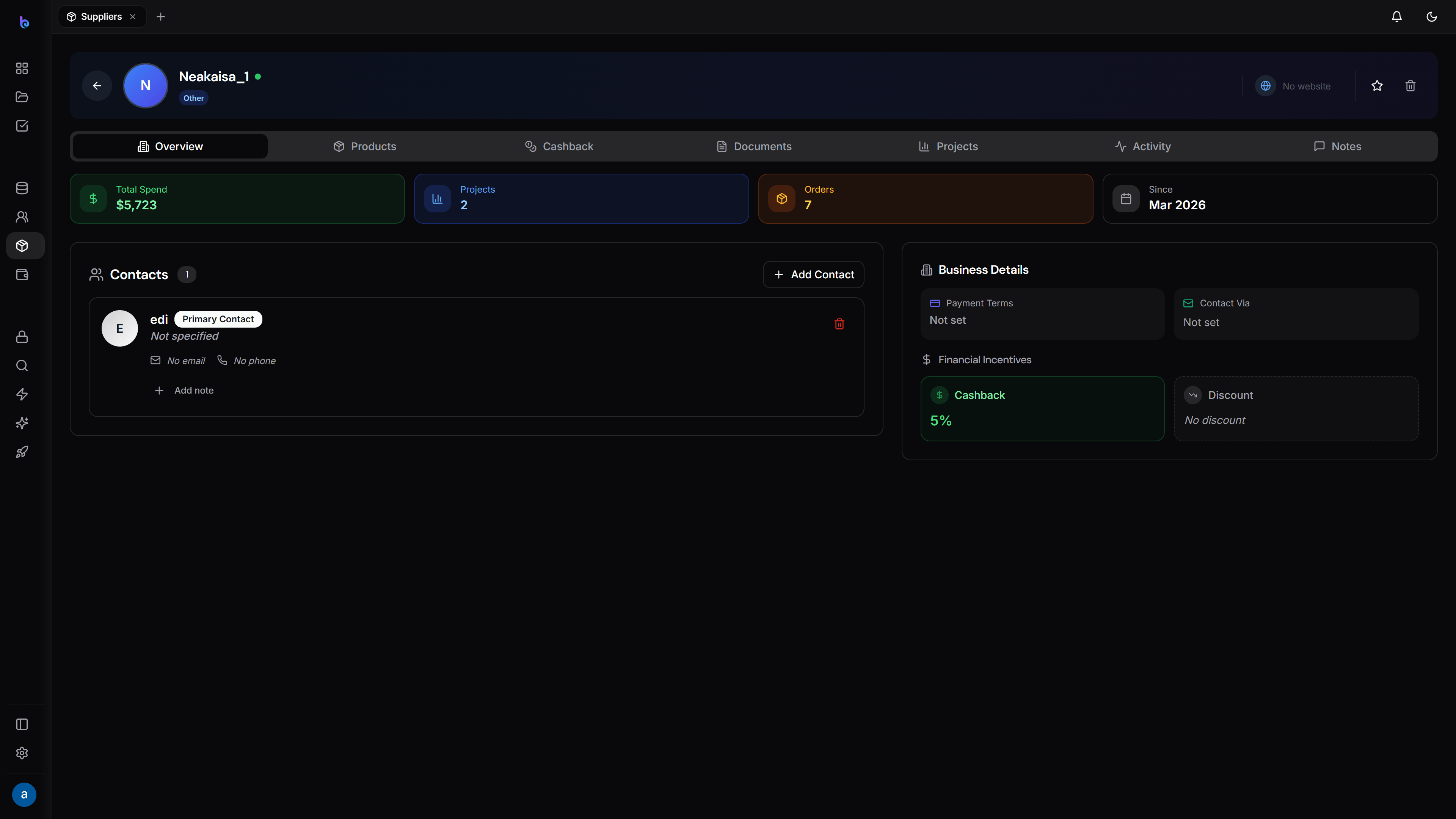The width and height of the screenshot is (1456, 819).
Task: Click Add note under contact edi
Action: point(184,391)
